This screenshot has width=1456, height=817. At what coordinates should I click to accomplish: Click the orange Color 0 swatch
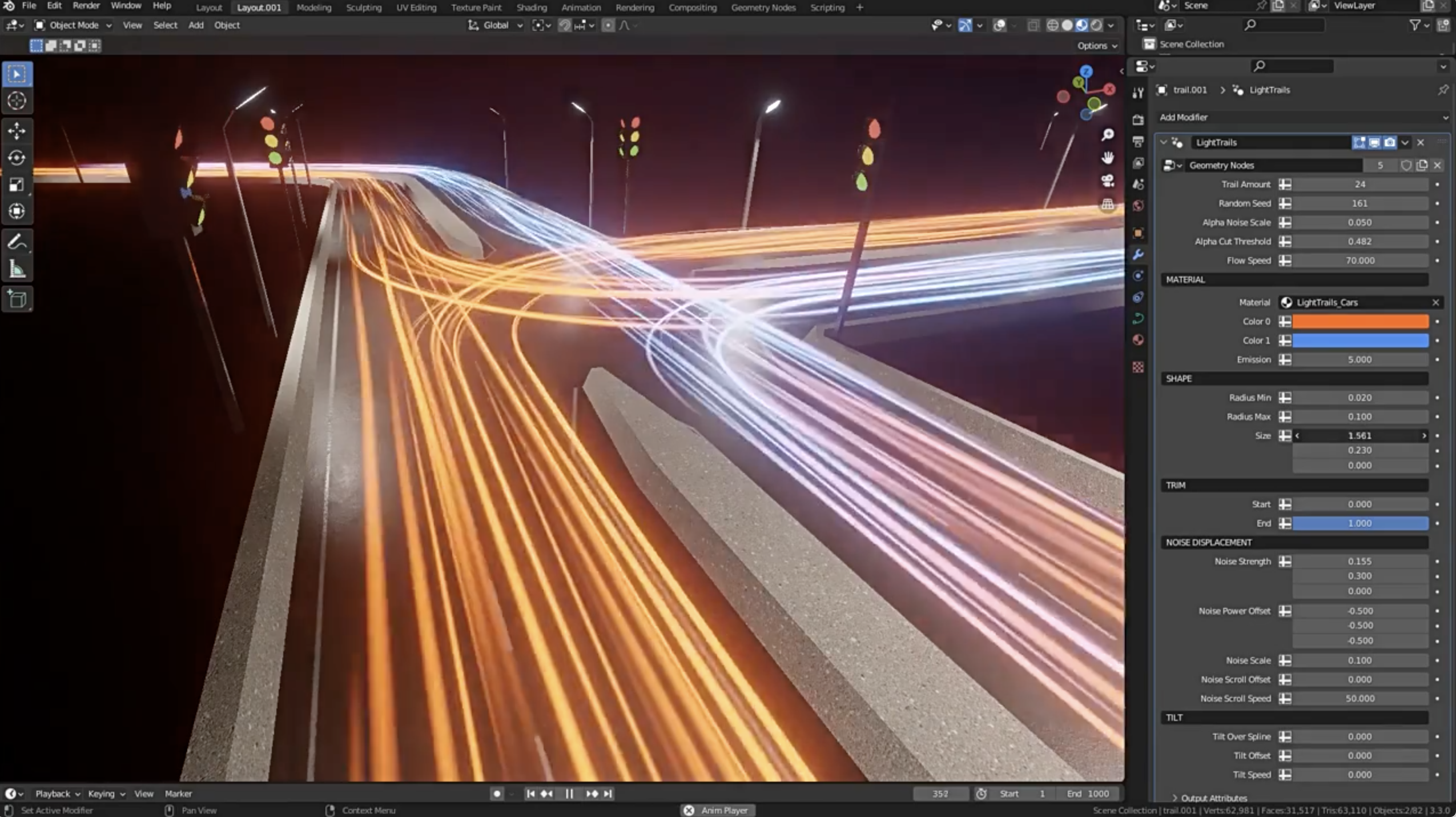click(x=1360, y=321)
